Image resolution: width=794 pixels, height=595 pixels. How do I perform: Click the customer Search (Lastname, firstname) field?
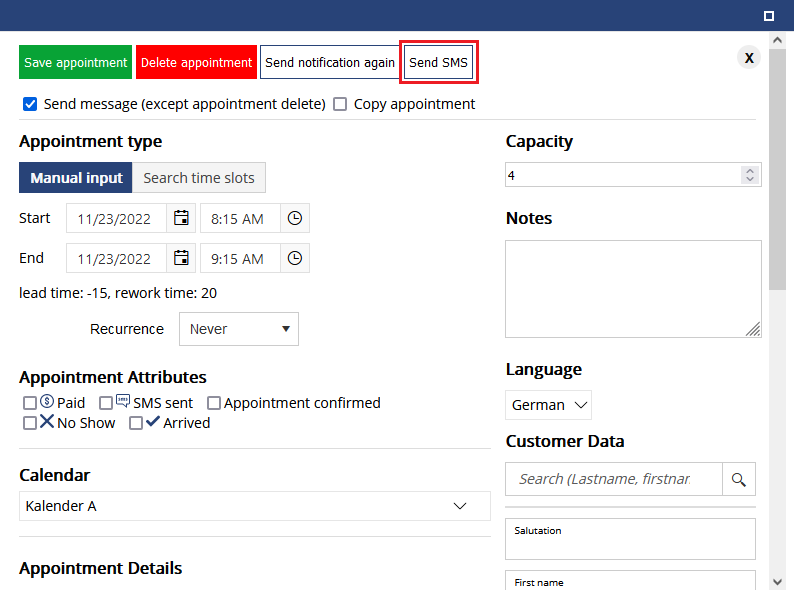[614, 479]
